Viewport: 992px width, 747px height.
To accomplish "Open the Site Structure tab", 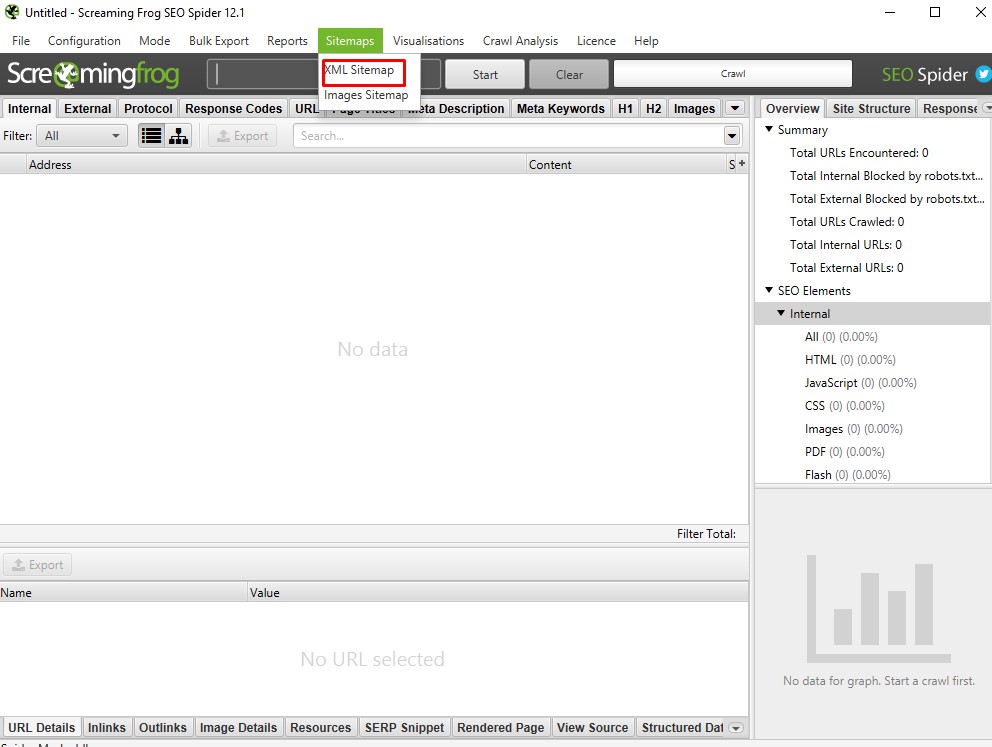I will [x=871, y=108].
